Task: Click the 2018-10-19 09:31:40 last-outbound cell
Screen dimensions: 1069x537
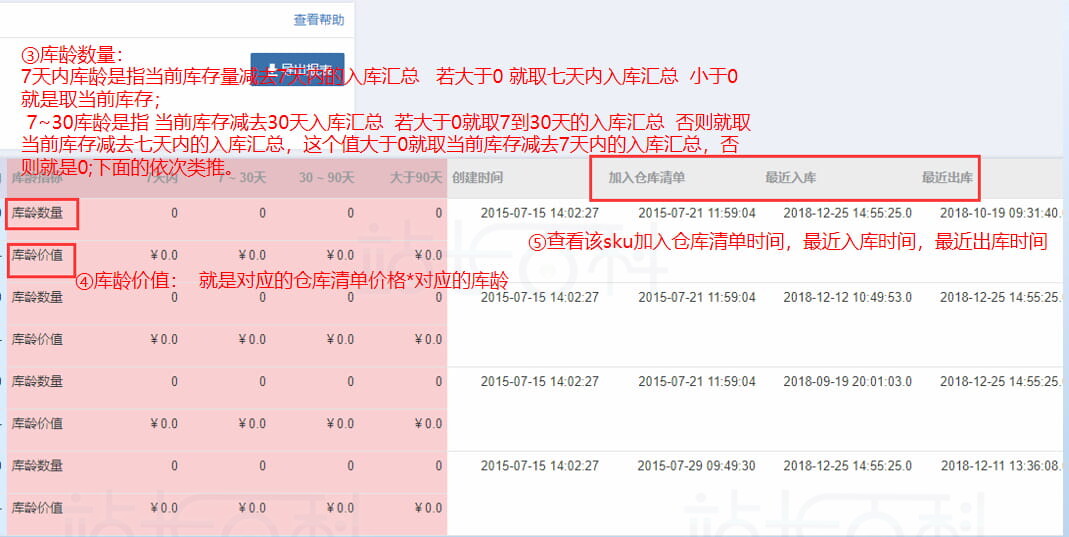Action: tap(1001, 213)
